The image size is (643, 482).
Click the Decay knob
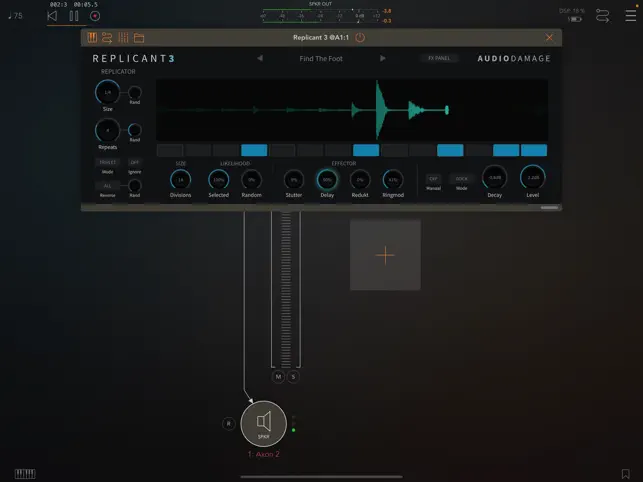coord(495,178)
